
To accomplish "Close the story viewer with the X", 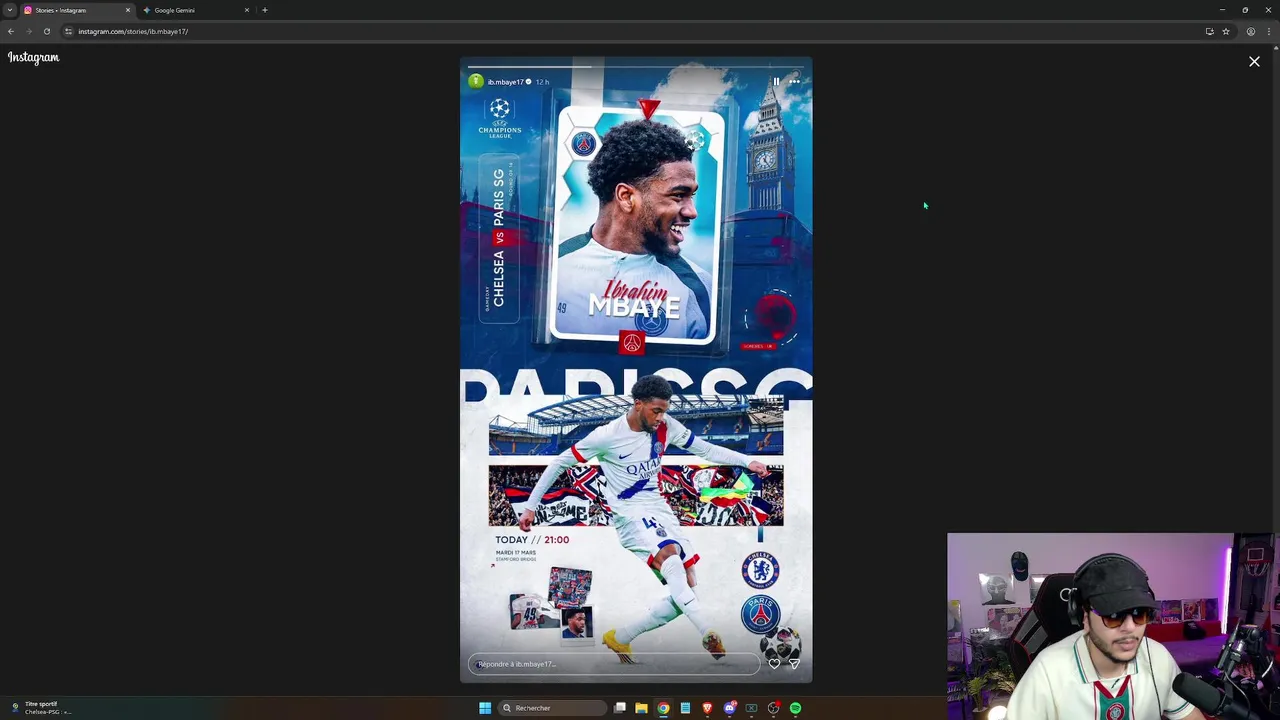I will (1254, 62).
